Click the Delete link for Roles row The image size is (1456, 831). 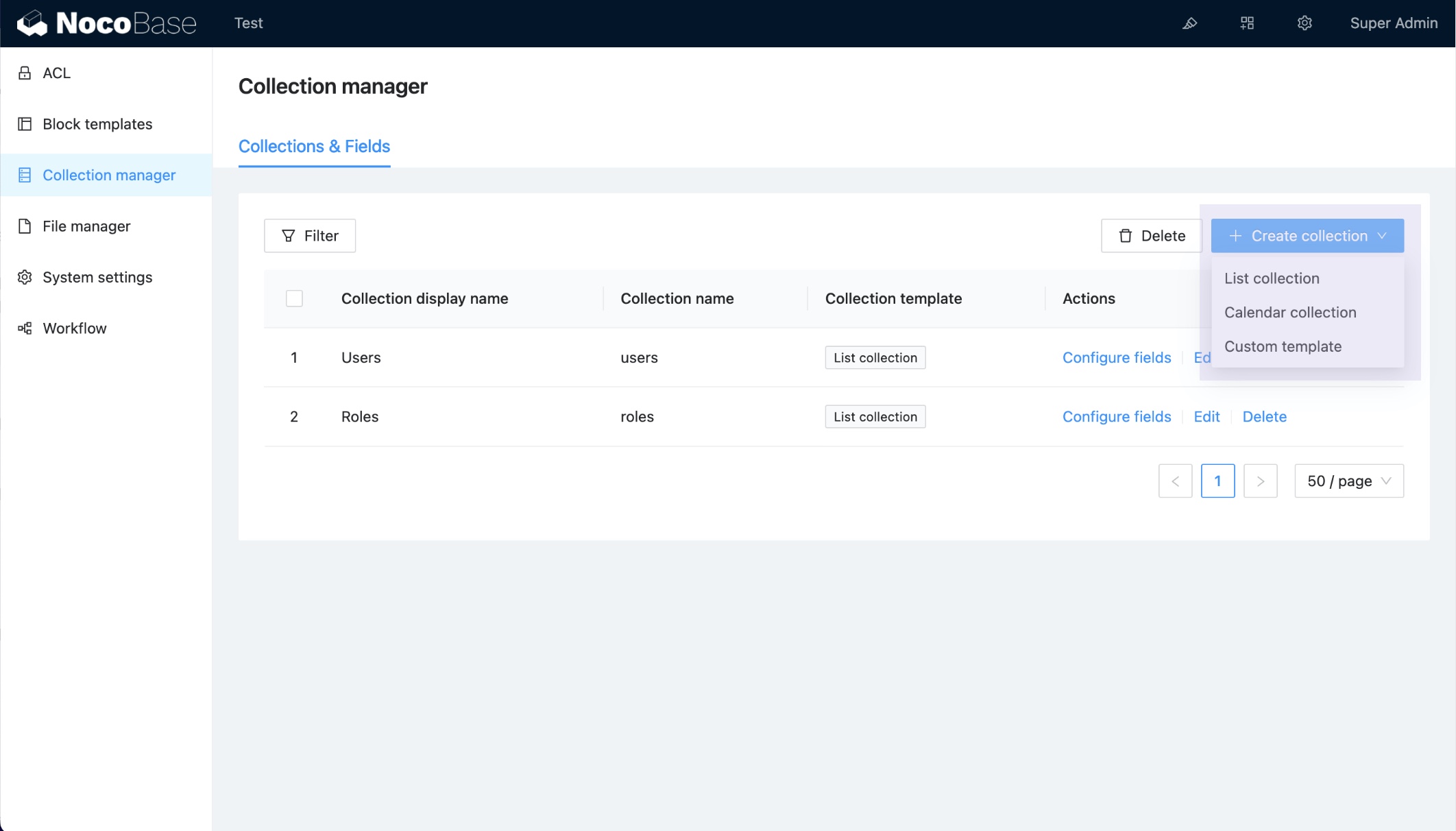(x=1264, y=417)
